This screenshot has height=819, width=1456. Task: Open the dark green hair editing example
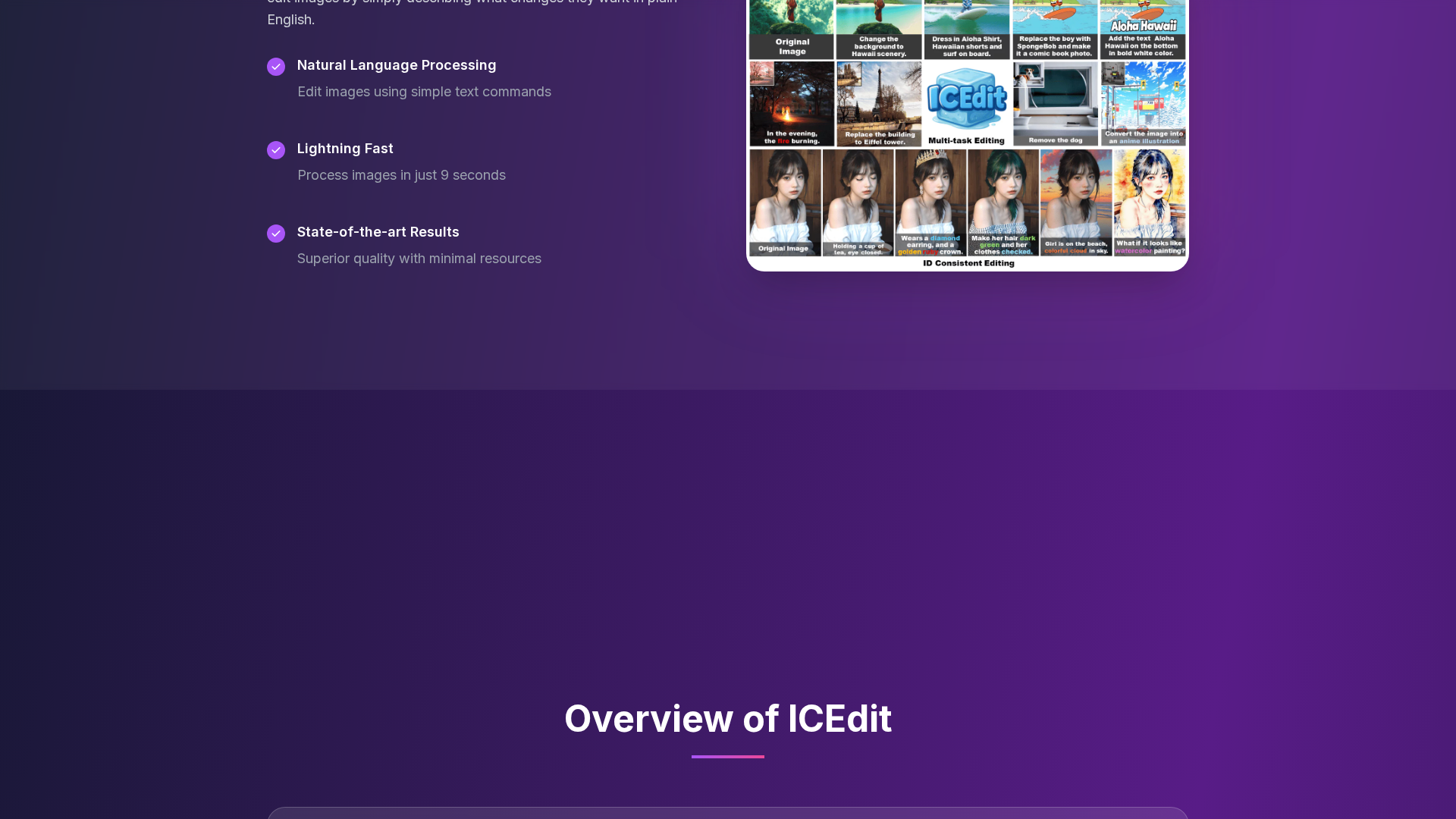click(x=1003, y=202)
